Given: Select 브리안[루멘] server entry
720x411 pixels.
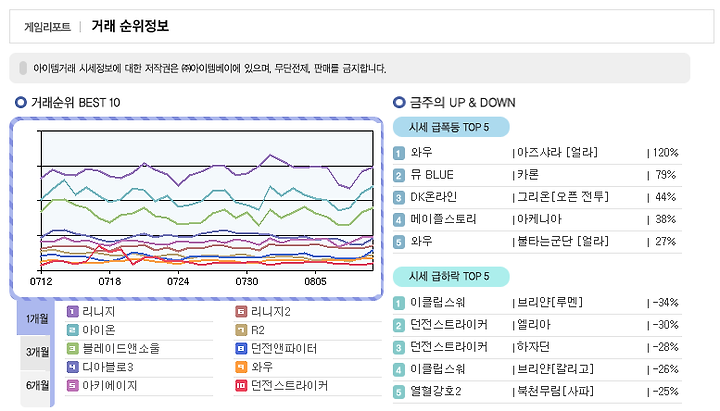Looking at the screenshot, I should (550, 302).
